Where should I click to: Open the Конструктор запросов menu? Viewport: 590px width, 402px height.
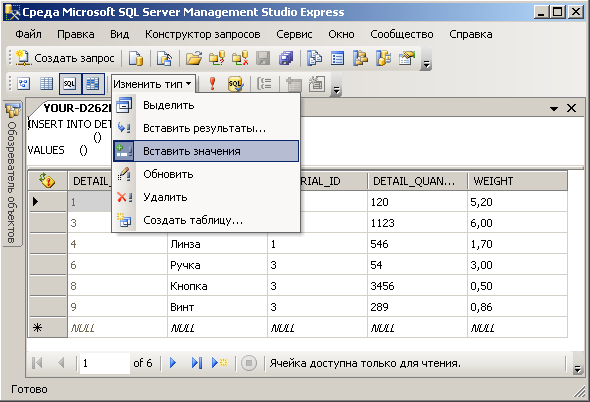tap(202, 34)
